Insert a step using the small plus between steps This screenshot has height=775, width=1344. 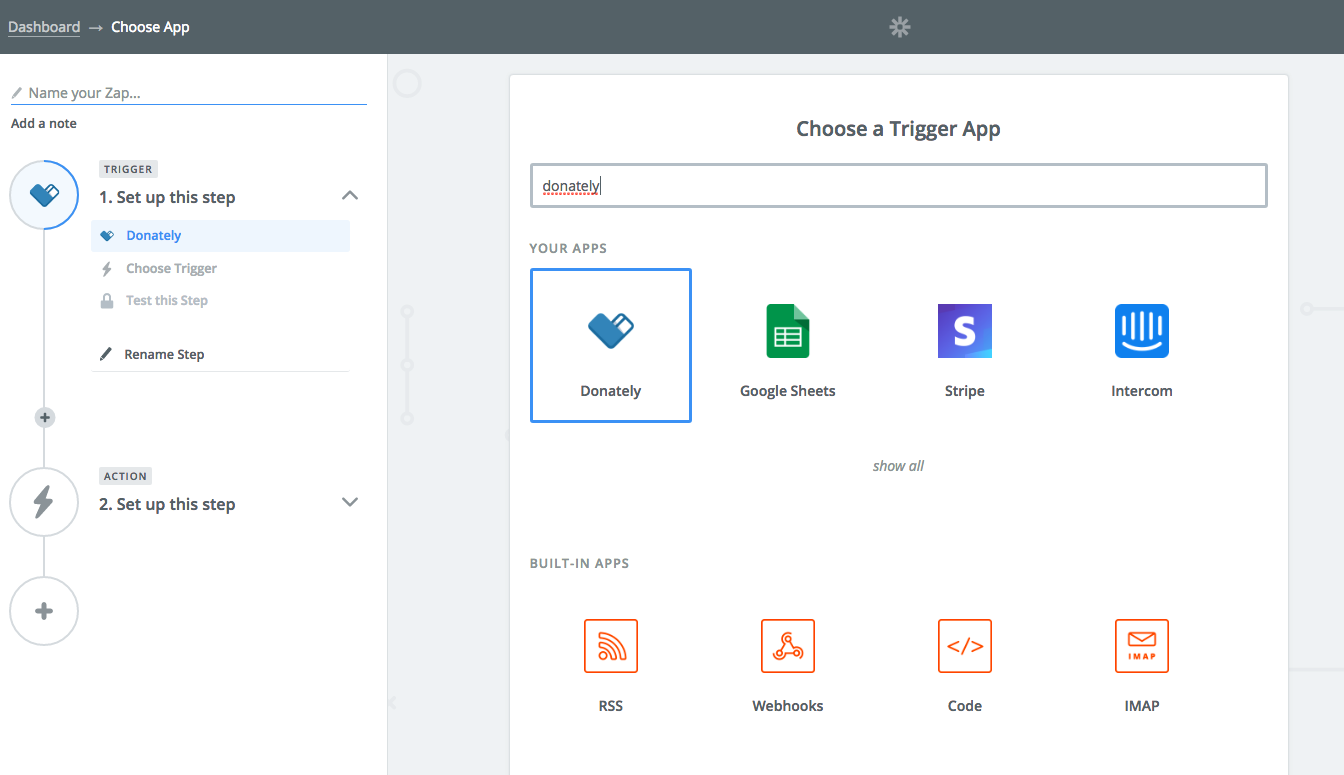[45, 417]
